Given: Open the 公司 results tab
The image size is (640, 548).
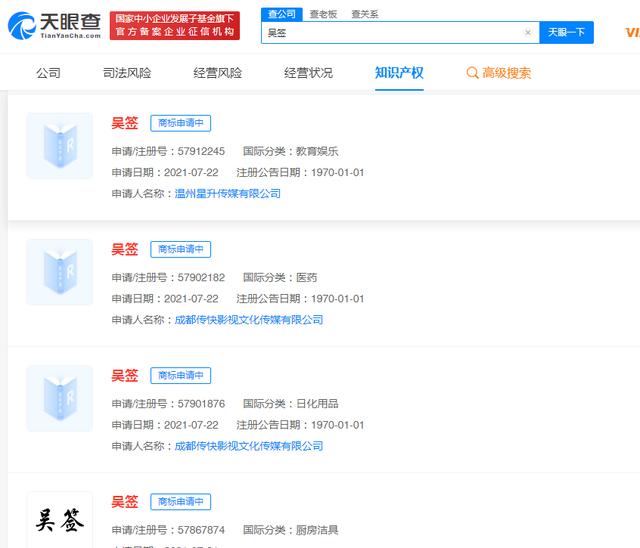Looking at the screenshot, I should [x=49, y=73].
